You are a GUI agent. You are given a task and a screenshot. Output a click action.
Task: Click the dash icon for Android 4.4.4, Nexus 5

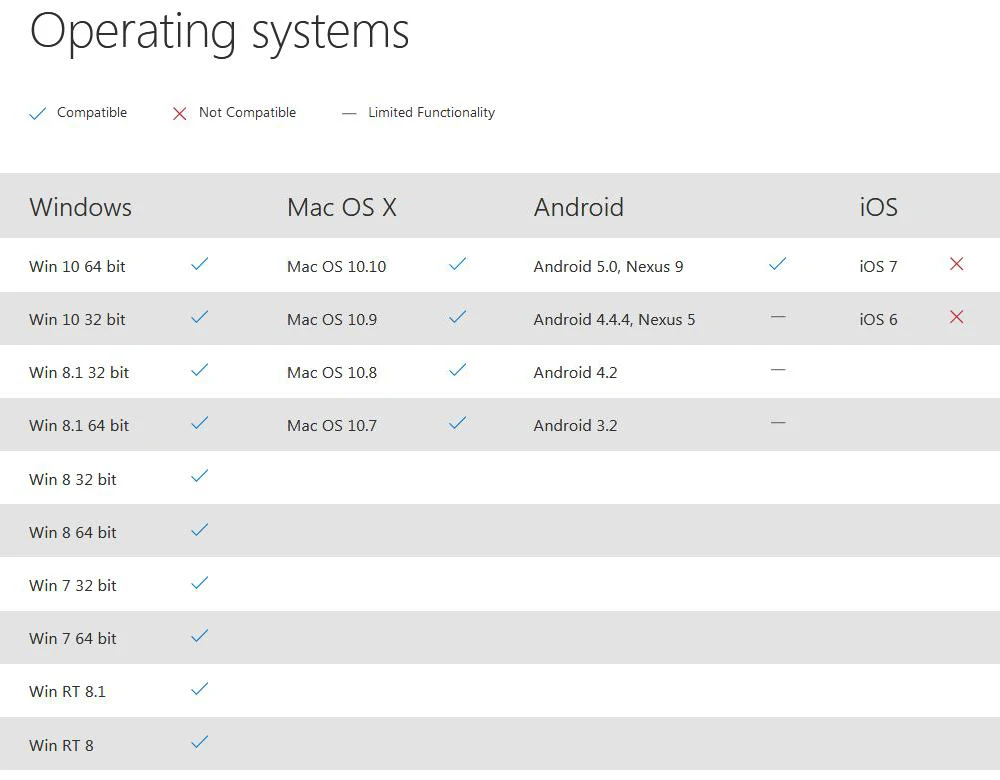(778, 317)
